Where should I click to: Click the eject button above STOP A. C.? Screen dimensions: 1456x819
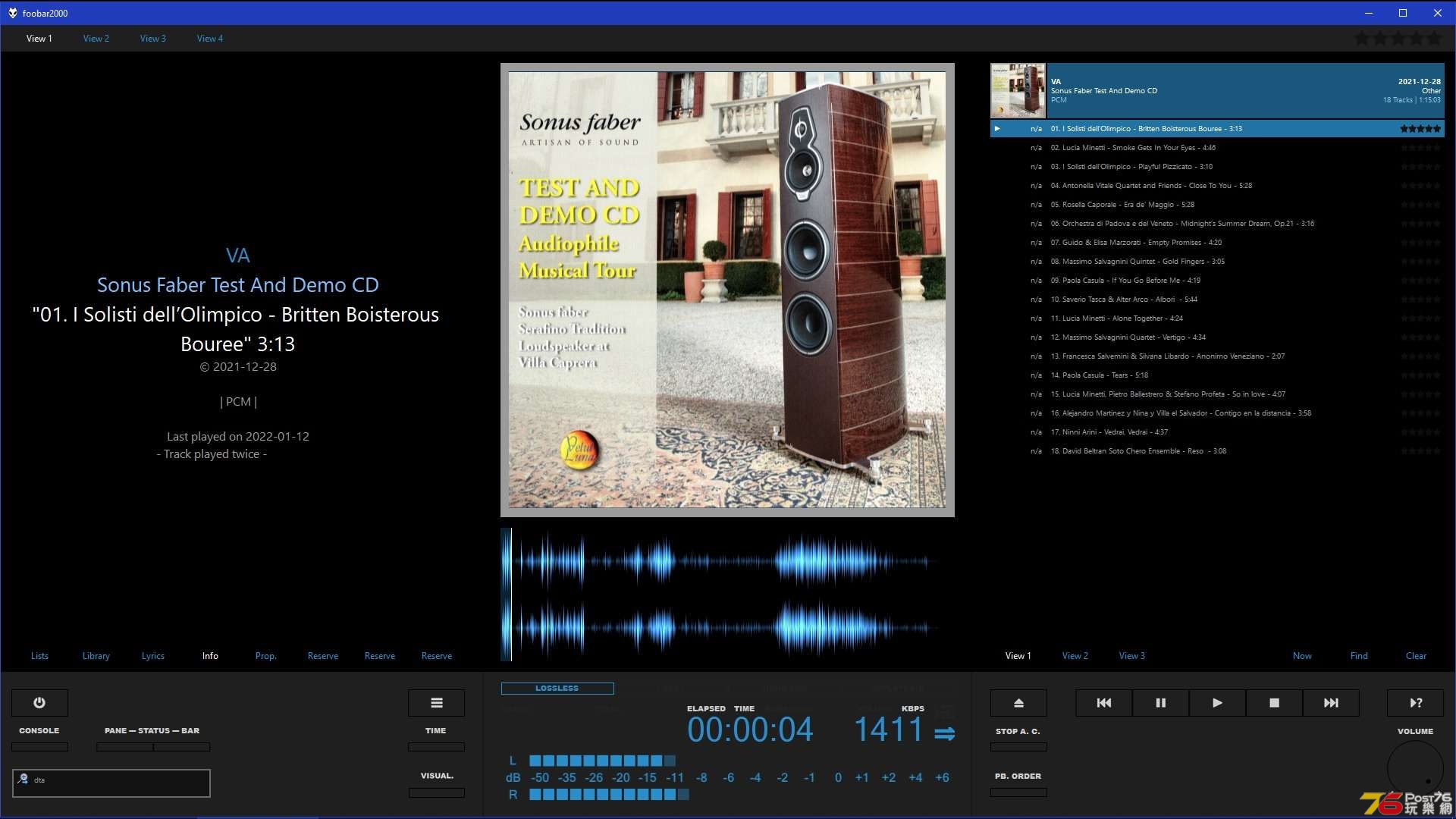(x=1018, y=703)
